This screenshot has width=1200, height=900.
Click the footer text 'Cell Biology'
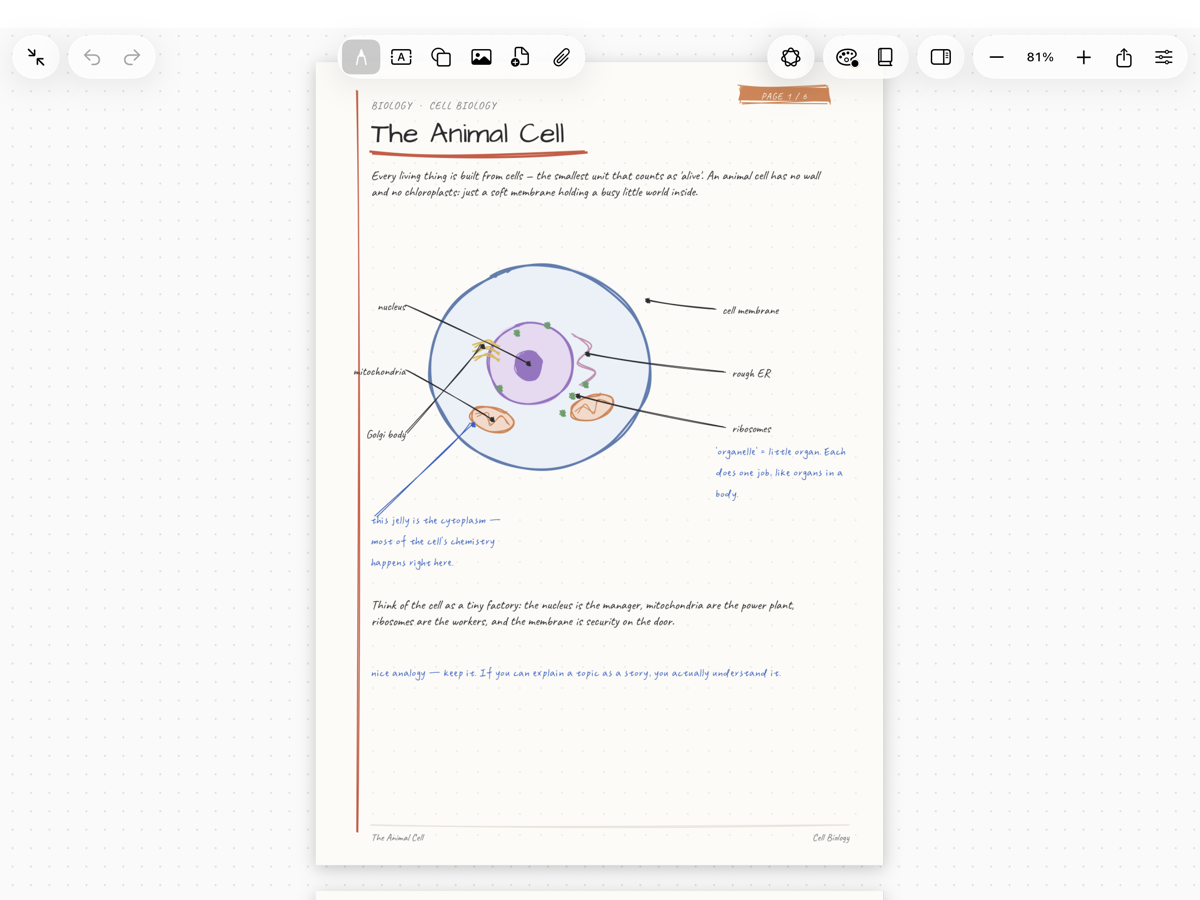[x=831, y=838]
